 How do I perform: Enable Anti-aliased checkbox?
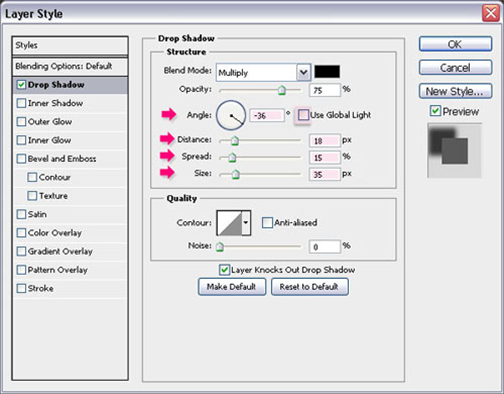267,222
